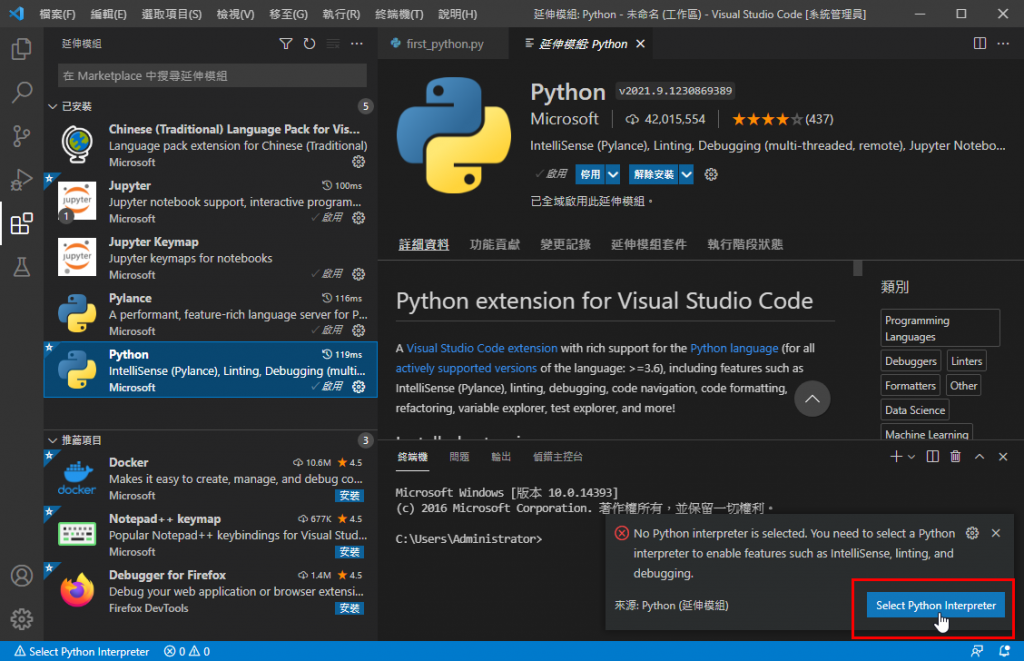Manage Jupyter extension gear icon
The height and width of the screenshot is (661, 1024).
(x=359, y=218)
